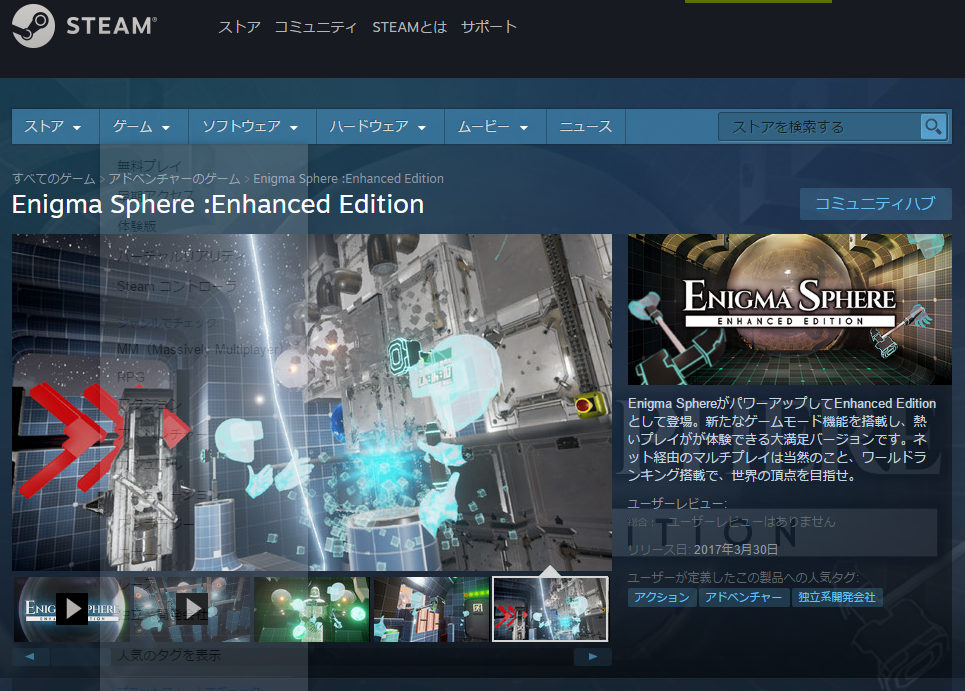
Task: Play the first Enigma Sphere trailer thumbnail
Action: point(72,609)
